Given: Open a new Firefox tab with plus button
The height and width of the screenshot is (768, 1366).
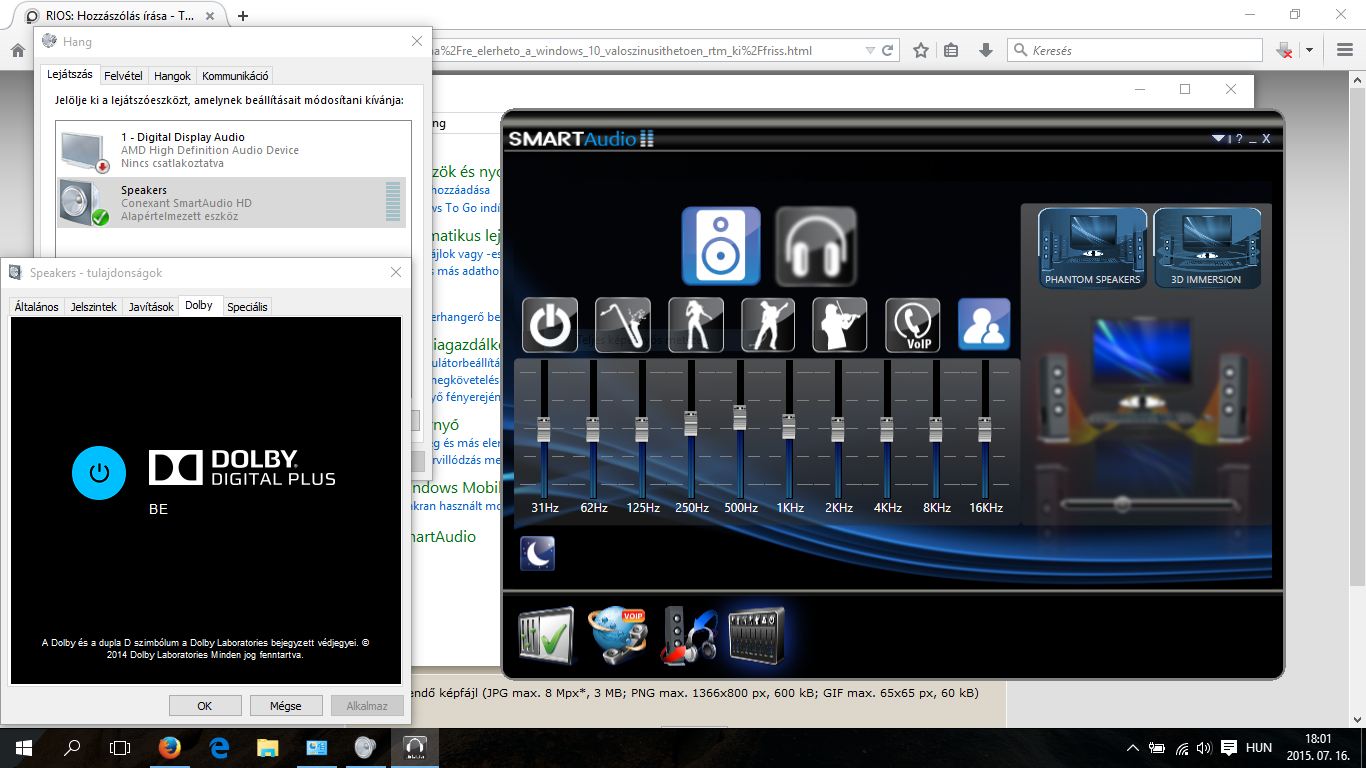Looking at the screenshot, I should (x=243, y=15).
